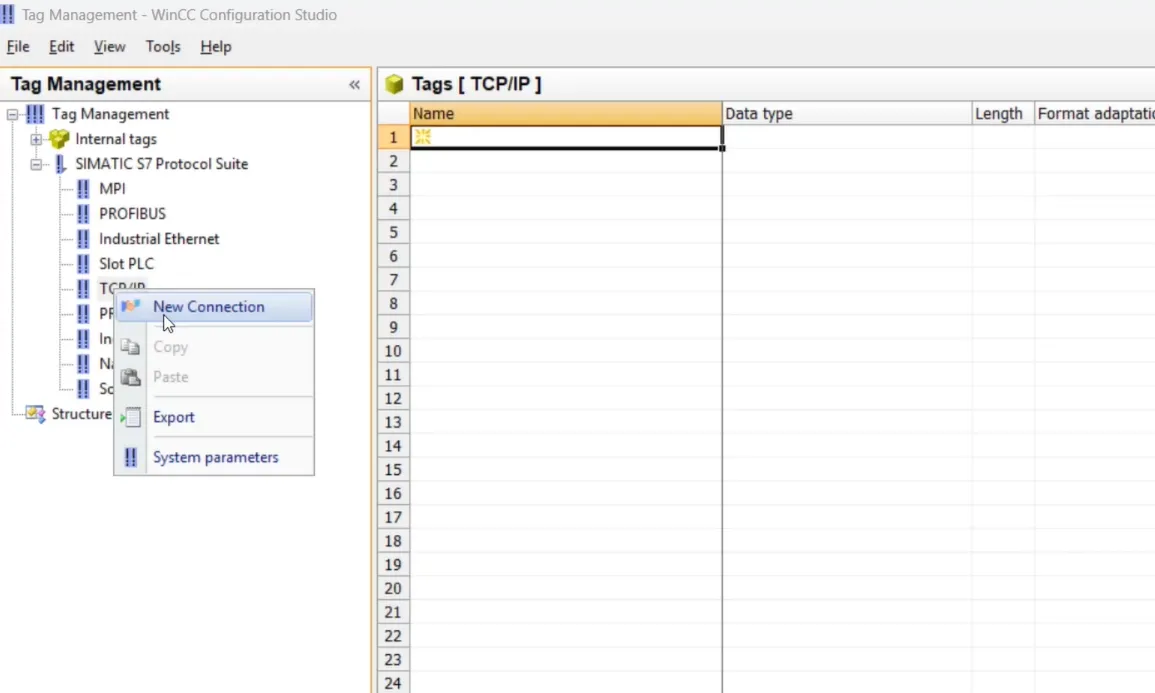Click the Export icon in context menu
The width and height of the screenshot is (1155, 693).
131,418
